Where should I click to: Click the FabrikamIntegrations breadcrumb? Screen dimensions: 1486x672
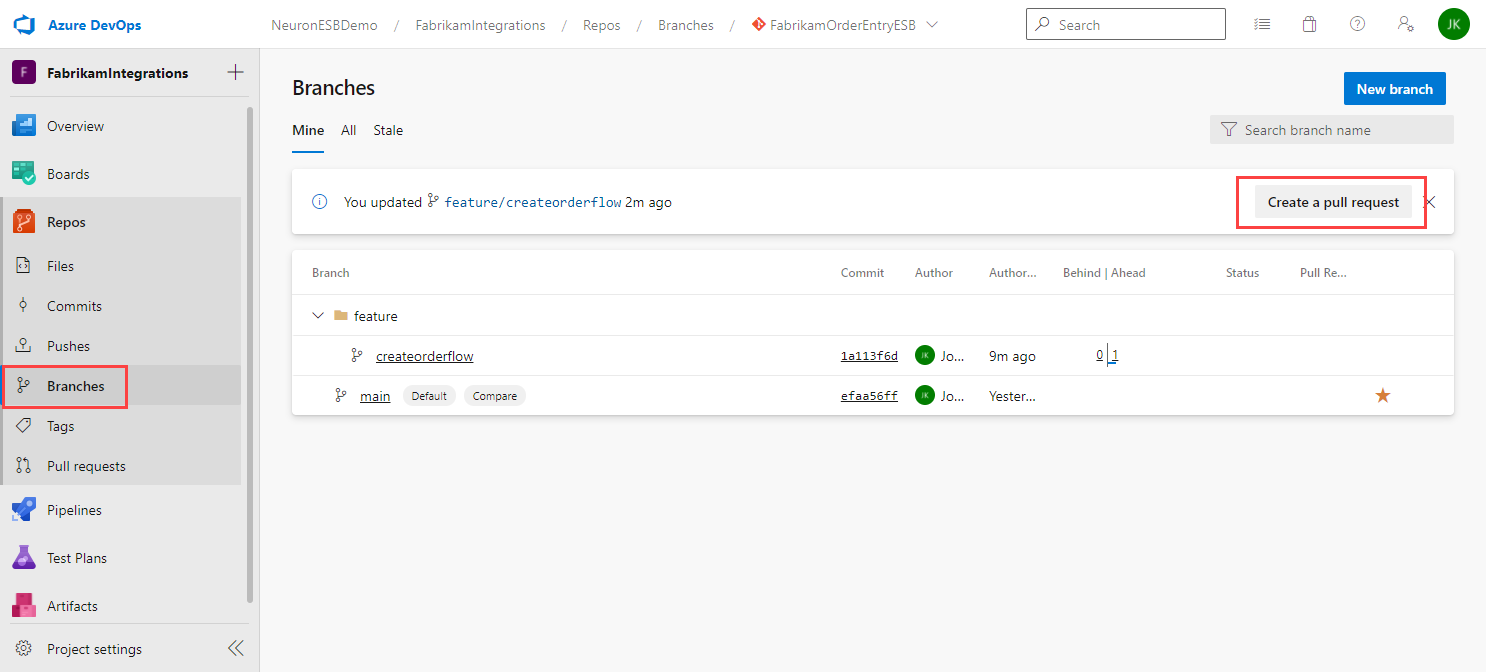click(x=480, y=25)
